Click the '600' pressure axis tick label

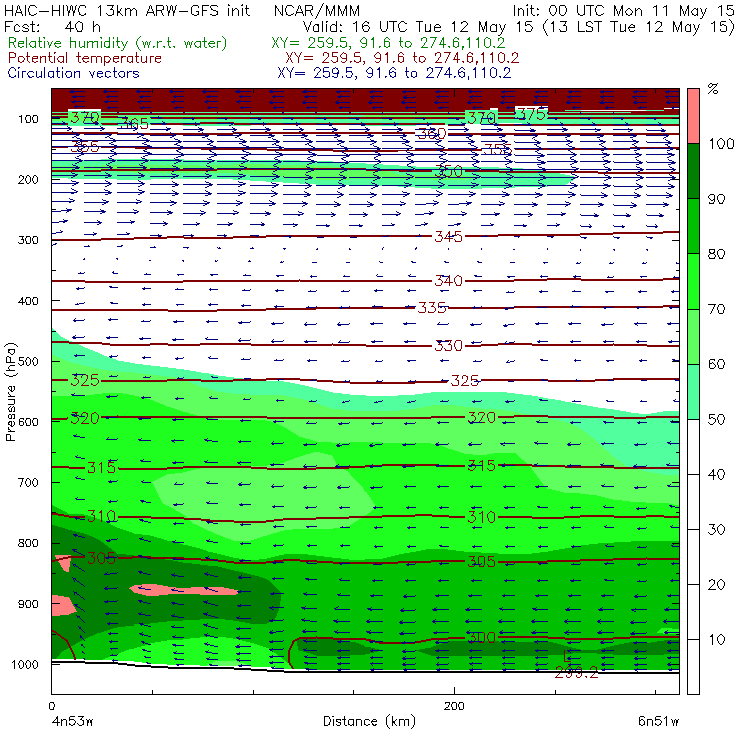pyautogui.click(x=28, y=422)
